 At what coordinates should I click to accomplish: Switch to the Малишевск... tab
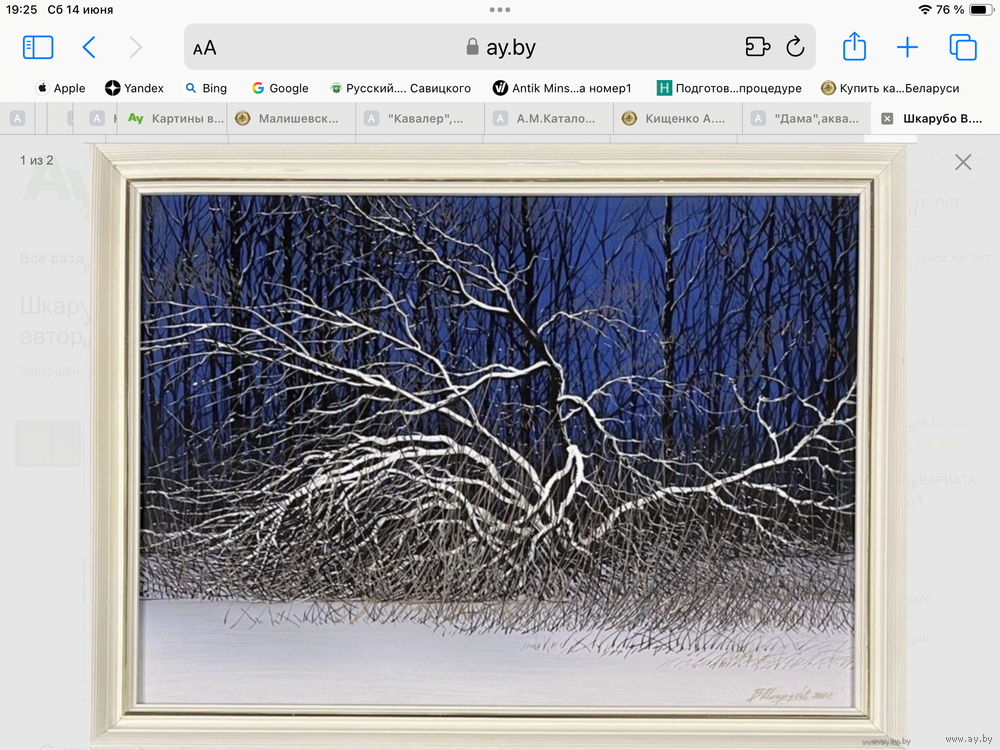[291, 118]
